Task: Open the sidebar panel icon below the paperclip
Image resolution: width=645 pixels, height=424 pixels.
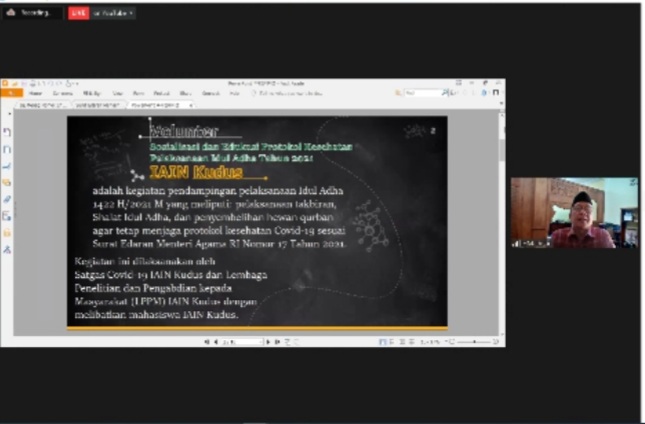Action: pyautogui.click(x=7, y=216)
